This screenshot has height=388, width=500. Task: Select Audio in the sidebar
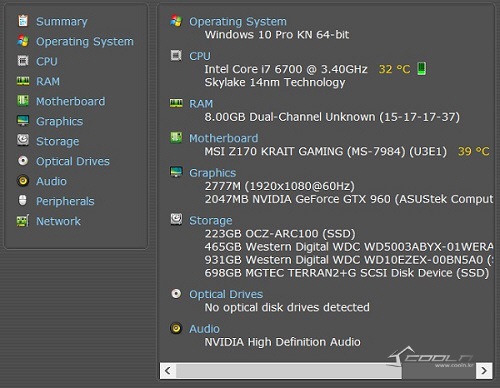click(51, 181)
